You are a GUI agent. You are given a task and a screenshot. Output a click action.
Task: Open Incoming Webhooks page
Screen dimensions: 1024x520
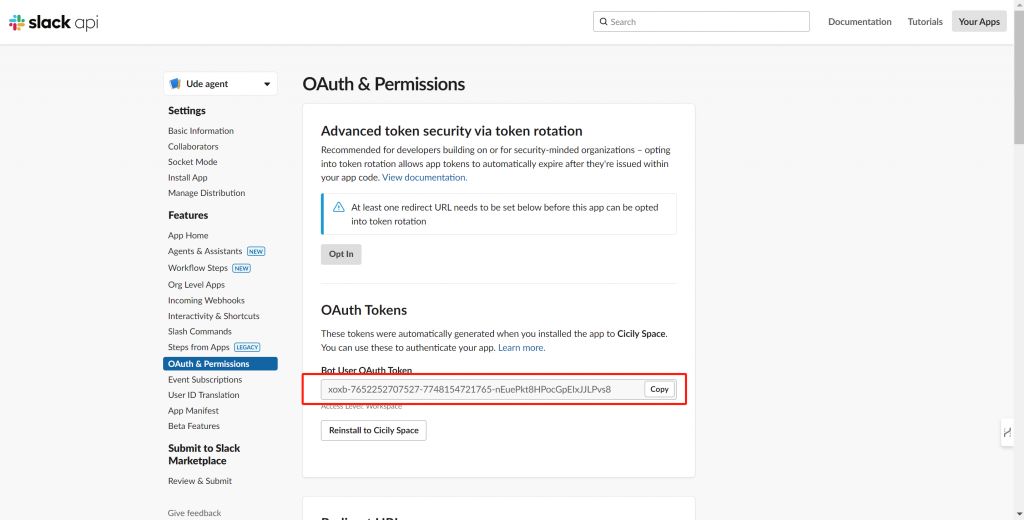click(x=206, y=301)
